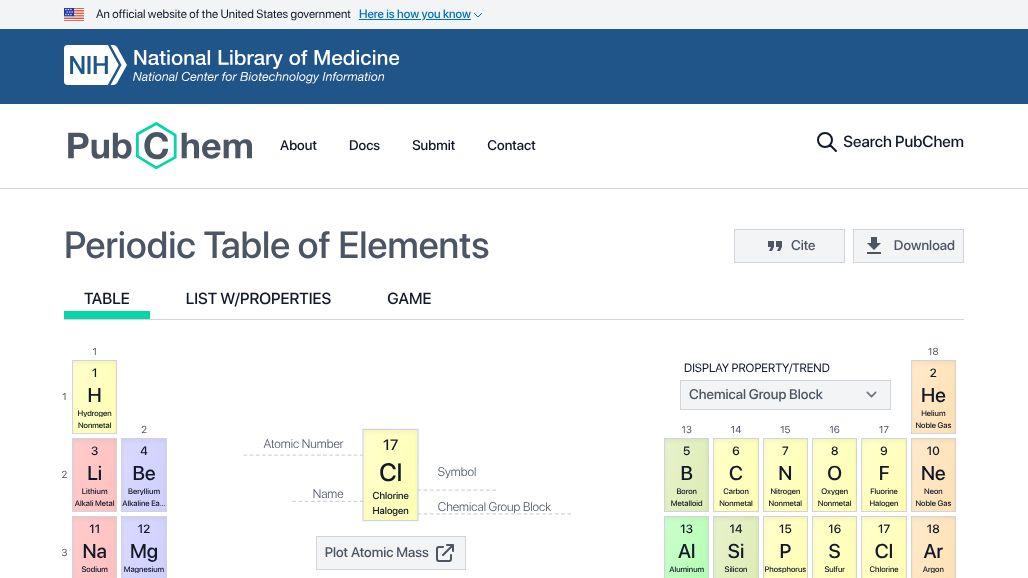1028x578 pixels.
Task: Click the Lithium alkali metal tile
Action: pos(94,475)
